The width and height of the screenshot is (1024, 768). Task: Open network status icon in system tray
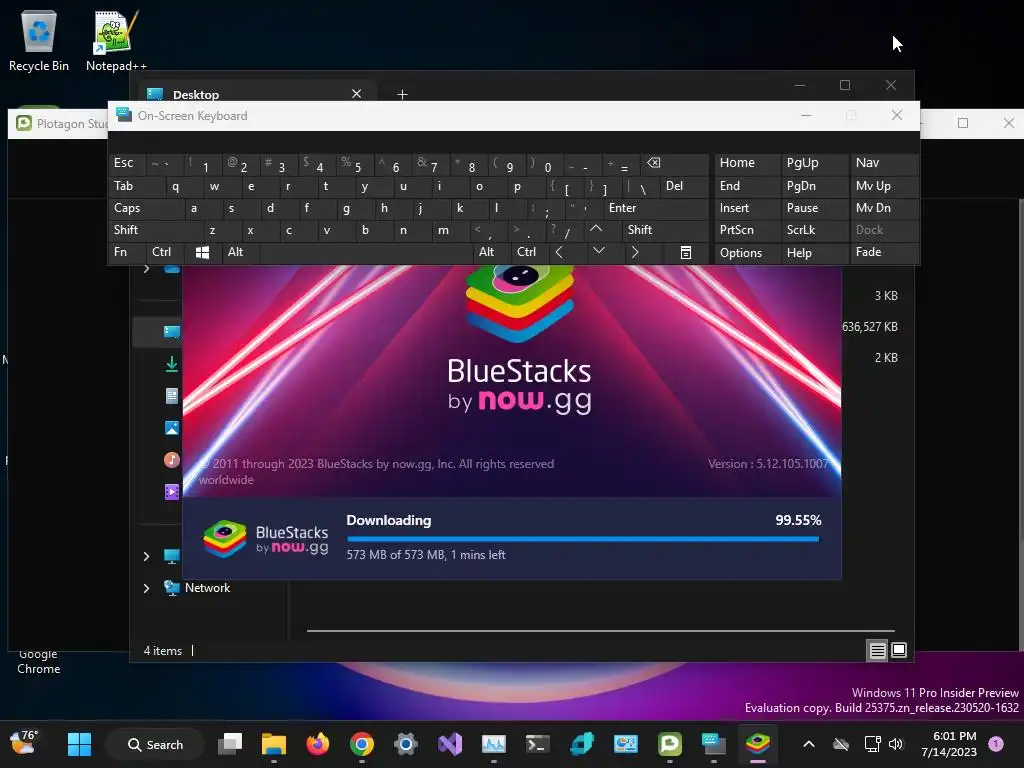[x=872, y=744]
